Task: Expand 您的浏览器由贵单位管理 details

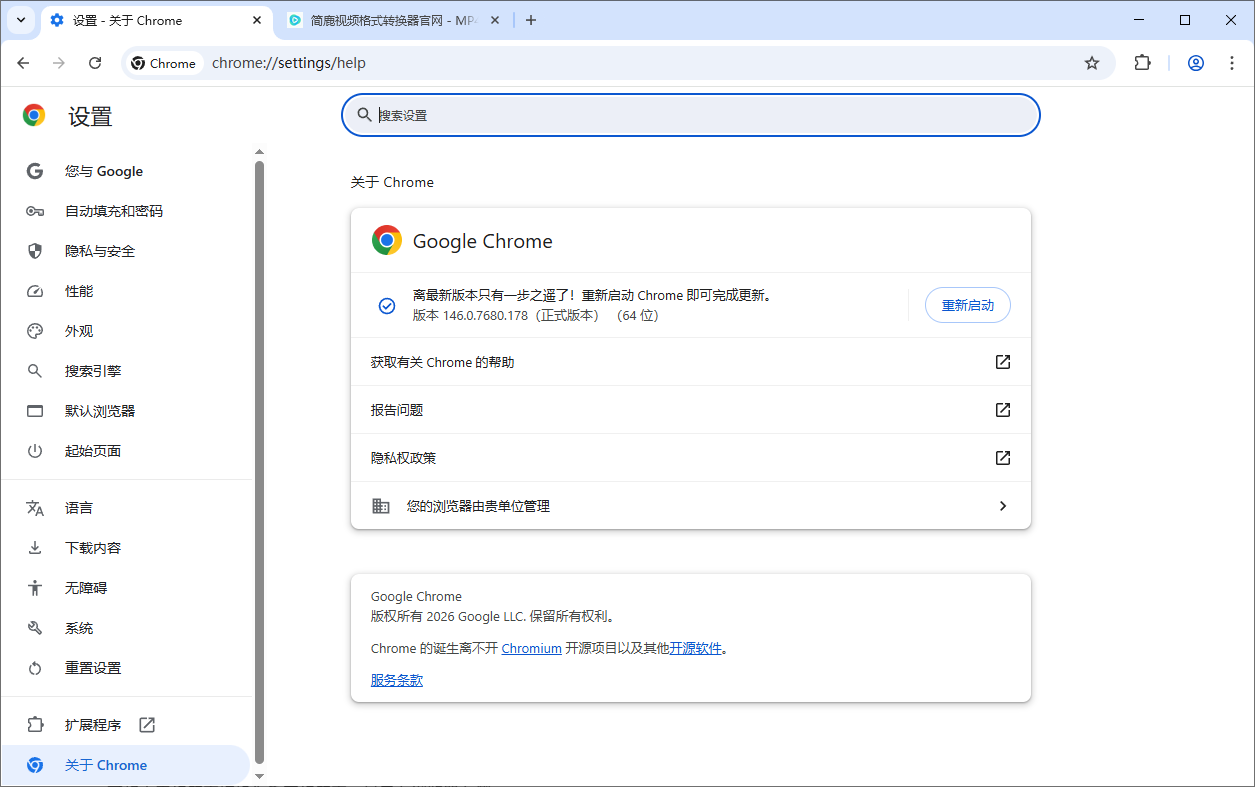Action: tap(690, 505)
